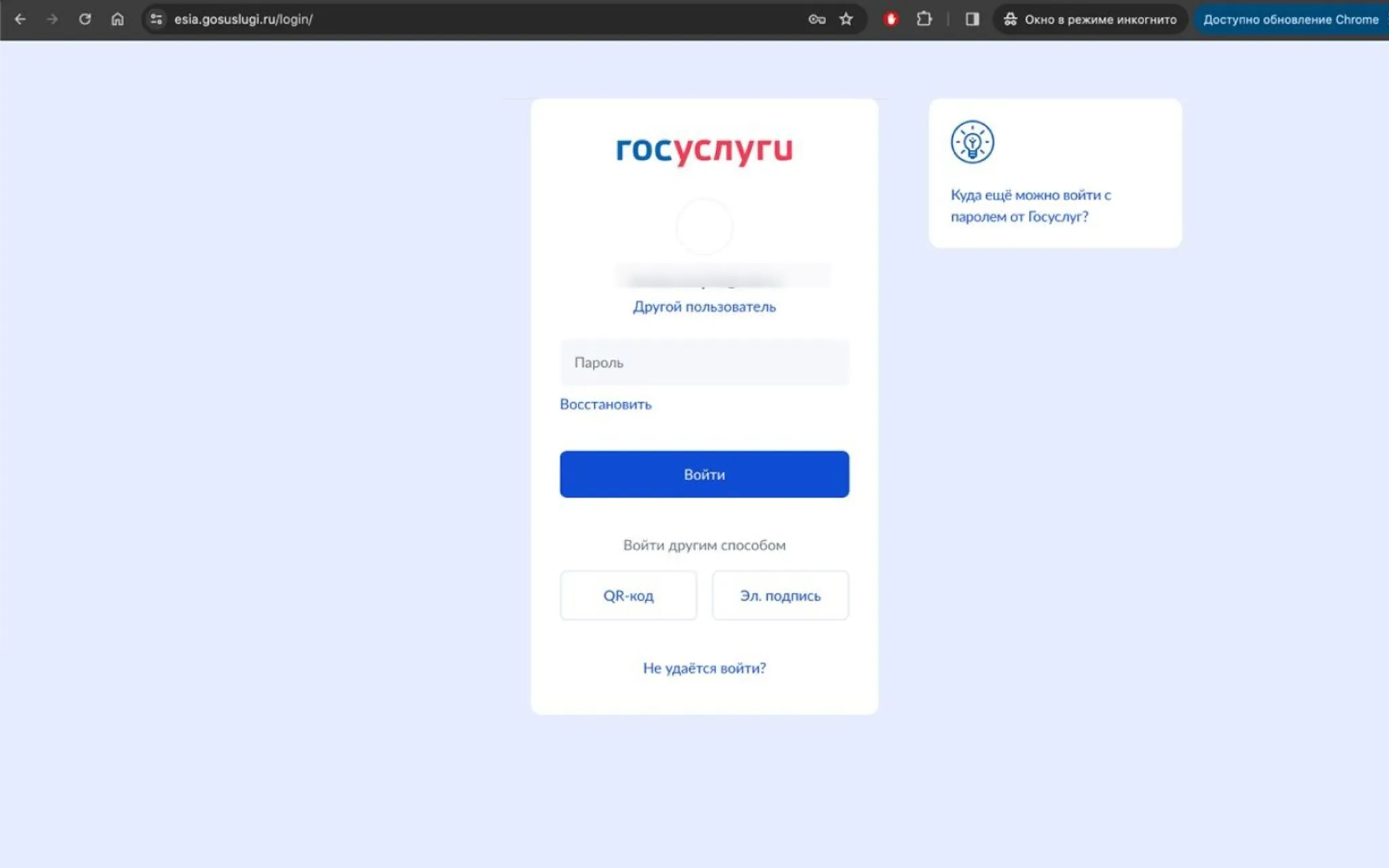Submit login with Войти button

point(704,474)
